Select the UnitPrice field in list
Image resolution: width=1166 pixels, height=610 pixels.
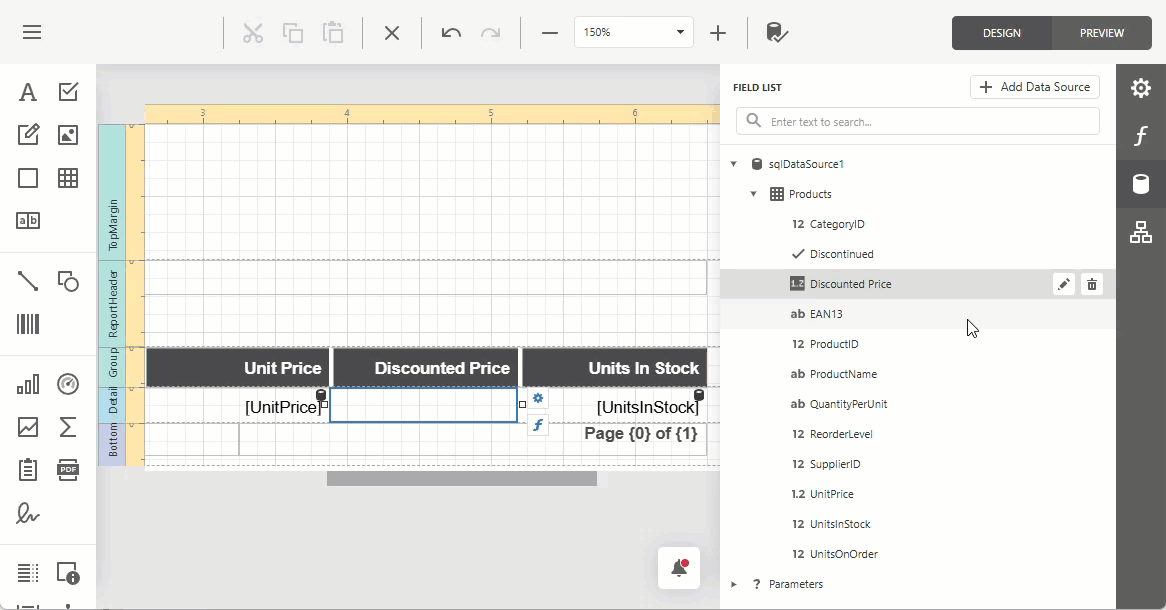pos(918,494)
